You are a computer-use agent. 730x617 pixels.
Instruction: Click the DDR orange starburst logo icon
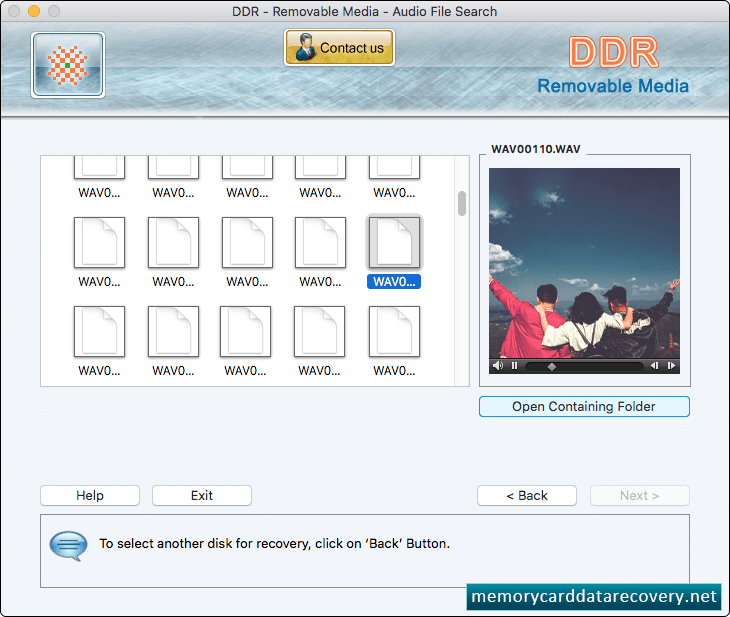(68, 65)
